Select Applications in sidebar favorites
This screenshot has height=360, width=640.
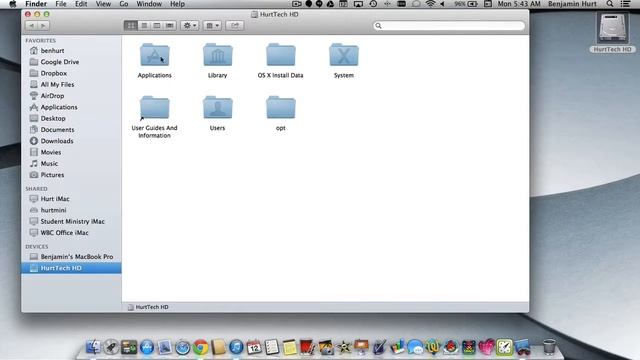coord(59,107)
